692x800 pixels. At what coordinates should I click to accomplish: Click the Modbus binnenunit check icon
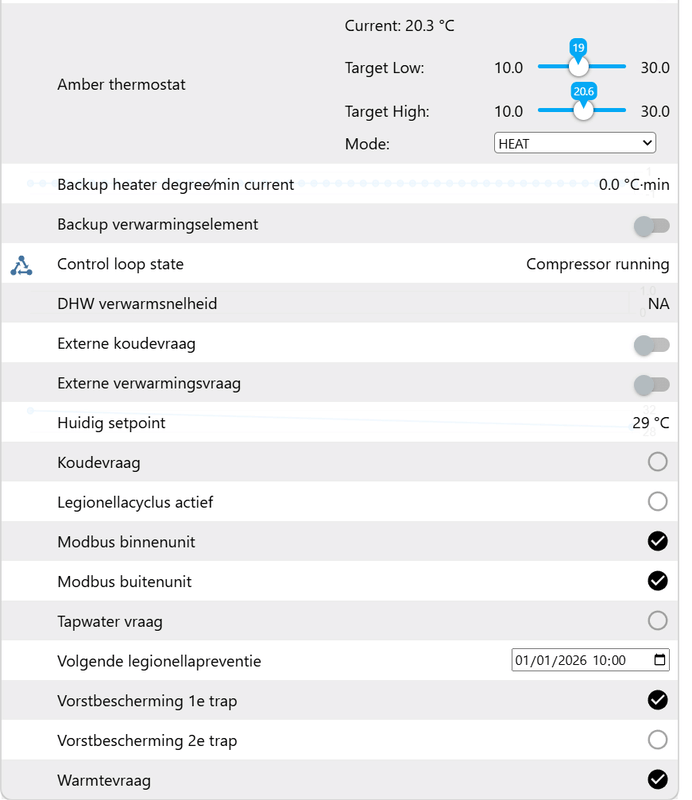click(657, 541)
